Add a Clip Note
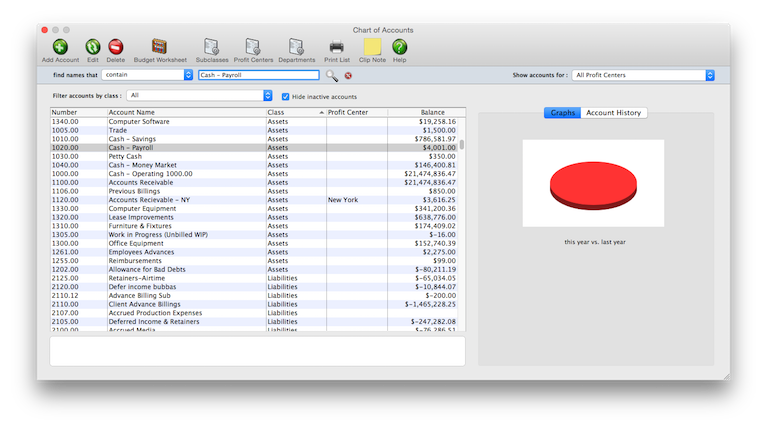Image resolution: width=767 pixels, height=430 pixels. [372, 46]
